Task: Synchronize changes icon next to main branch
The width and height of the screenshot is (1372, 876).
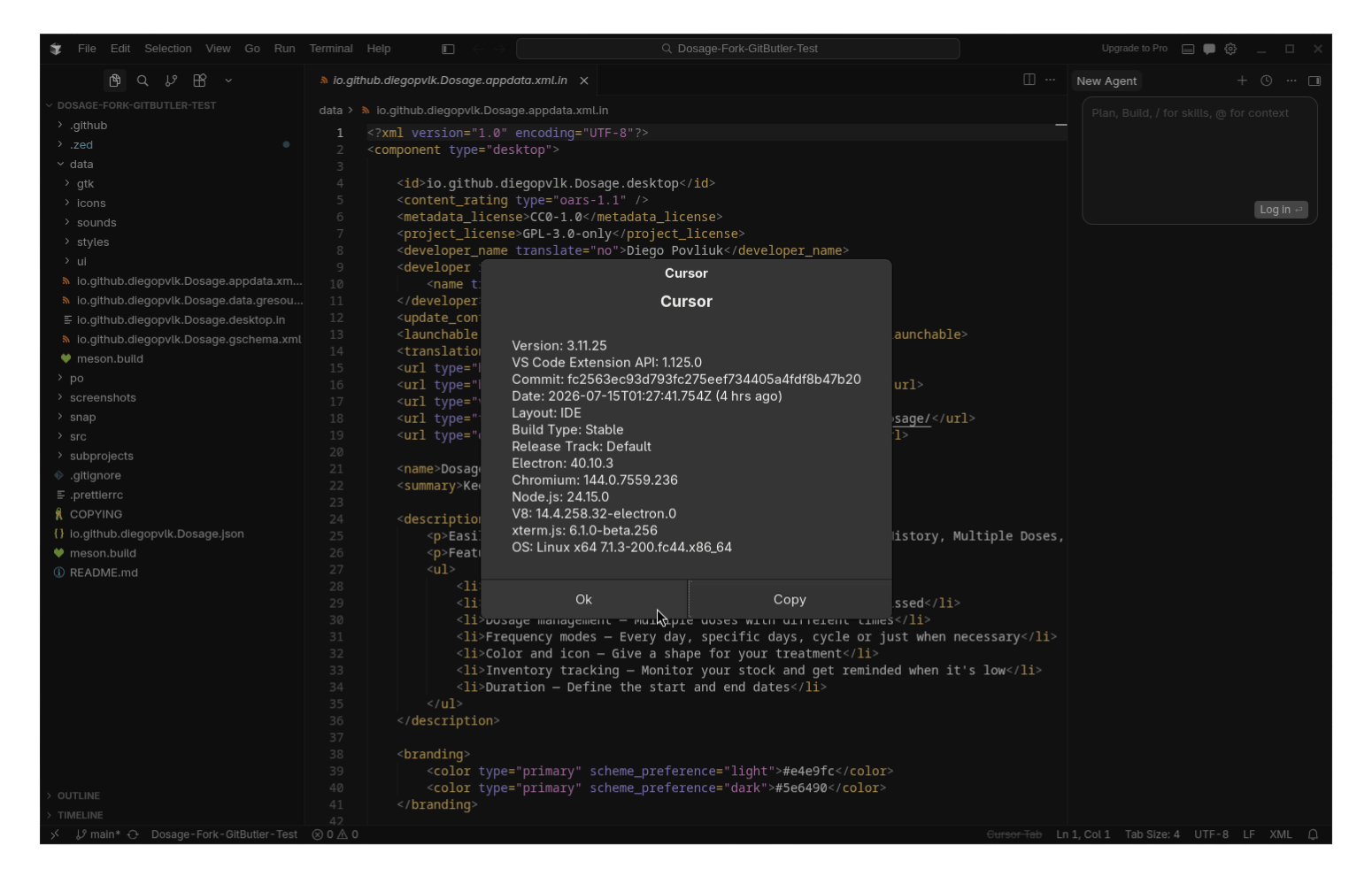Action: click(x=133, y=834)
